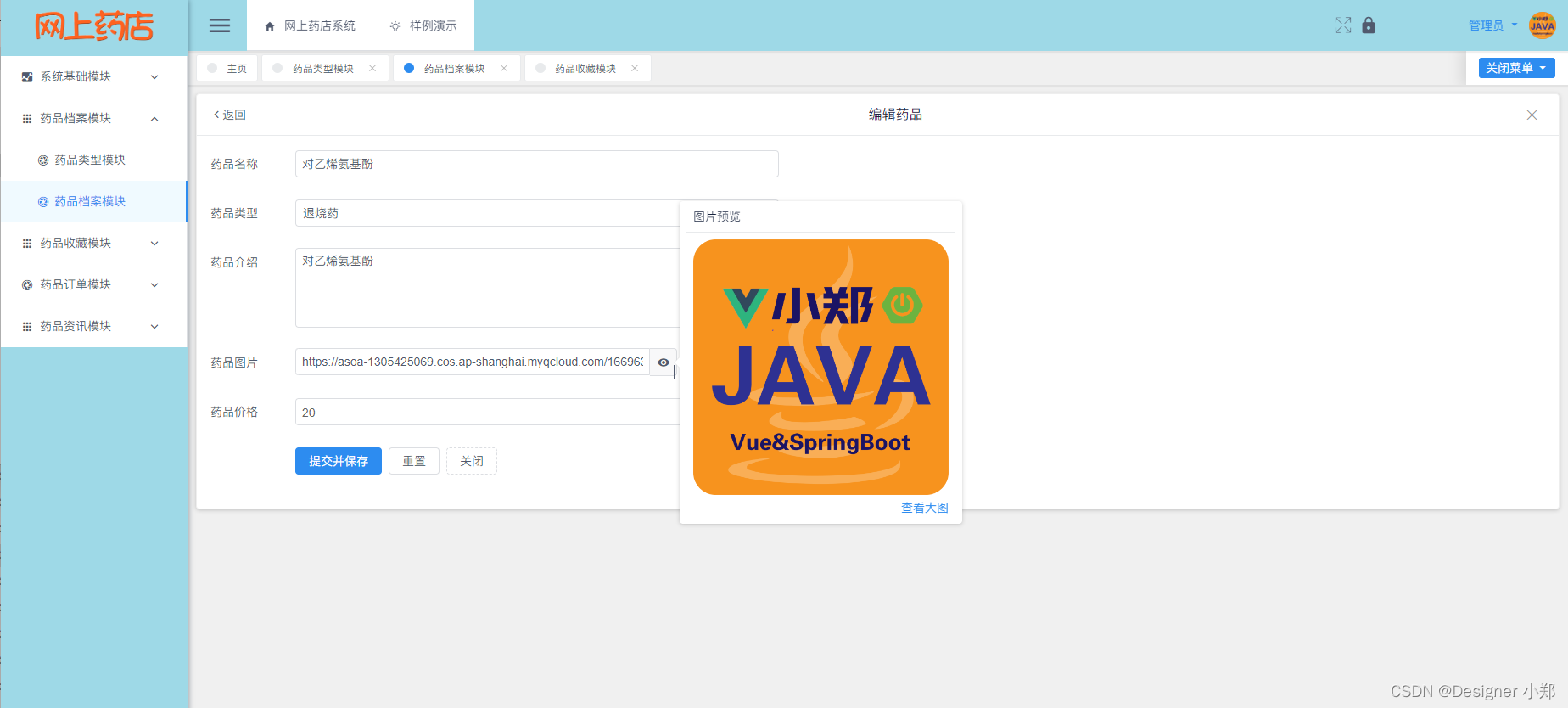The height and width of the screenshot is (708, 1568).
Task: Focus the 药品名称 input field
Action: [537, 164]
